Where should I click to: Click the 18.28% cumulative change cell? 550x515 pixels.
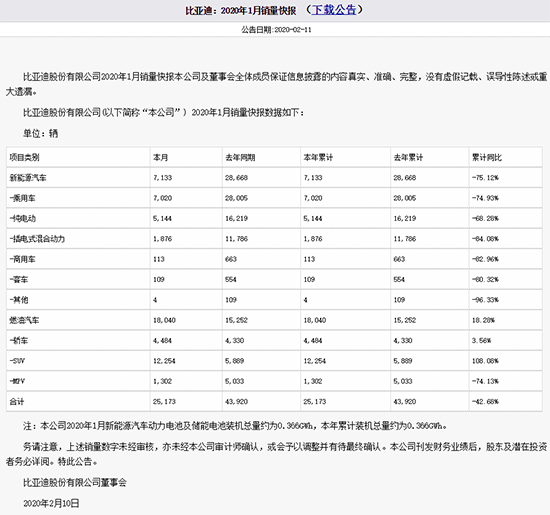click(x=483, y=320)
